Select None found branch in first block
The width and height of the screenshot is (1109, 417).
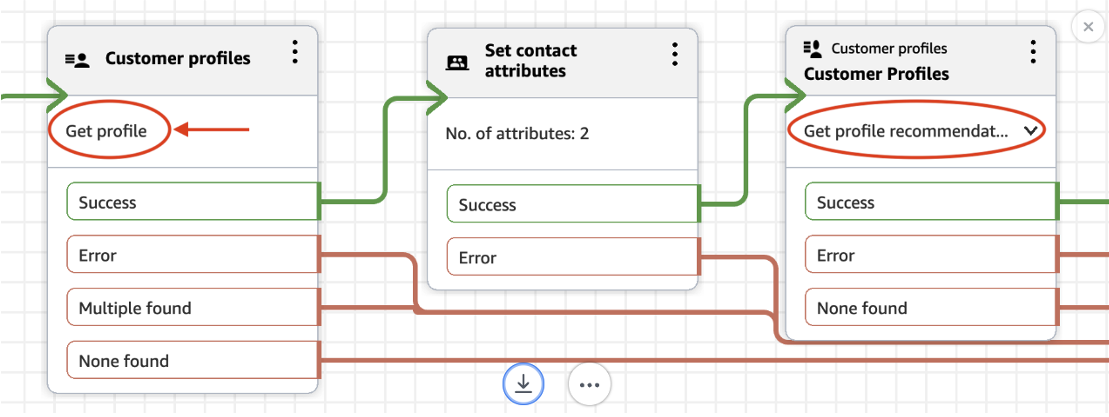tap(192, 361)
